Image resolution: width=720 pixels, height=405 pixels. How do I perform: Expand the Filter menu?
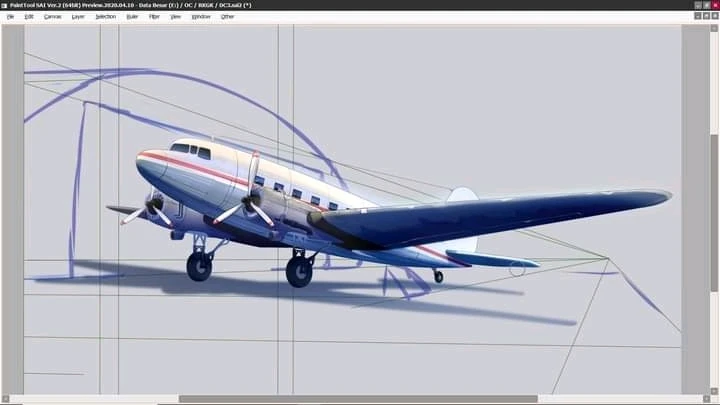click(x=154, y=17)
